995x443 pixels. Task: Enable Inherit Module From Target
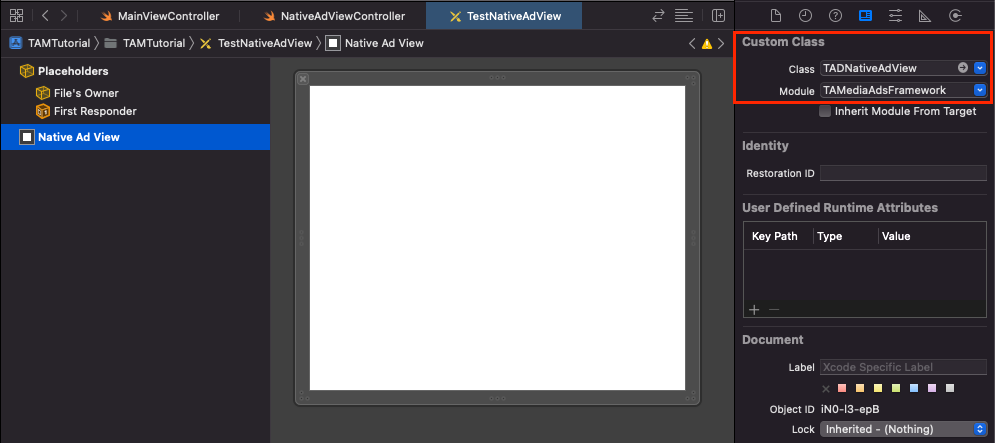coord(825,111)
